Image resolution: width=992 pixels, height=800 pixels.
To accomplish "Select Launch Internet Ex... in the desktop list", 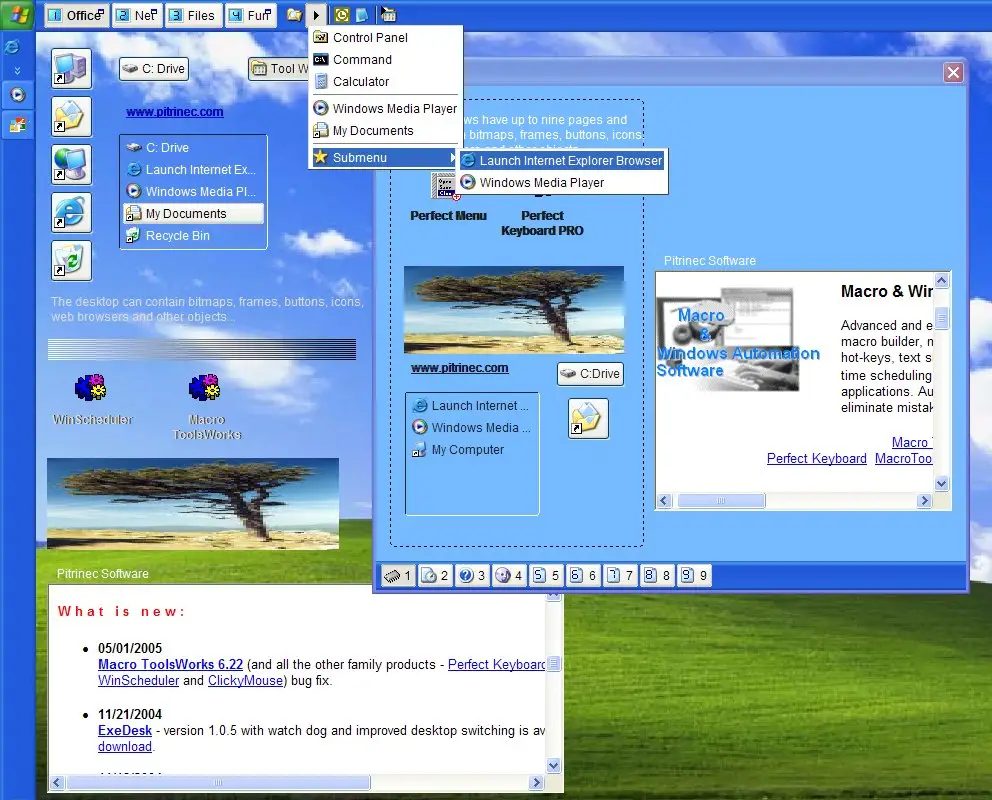I will click(x=194, y=169).
